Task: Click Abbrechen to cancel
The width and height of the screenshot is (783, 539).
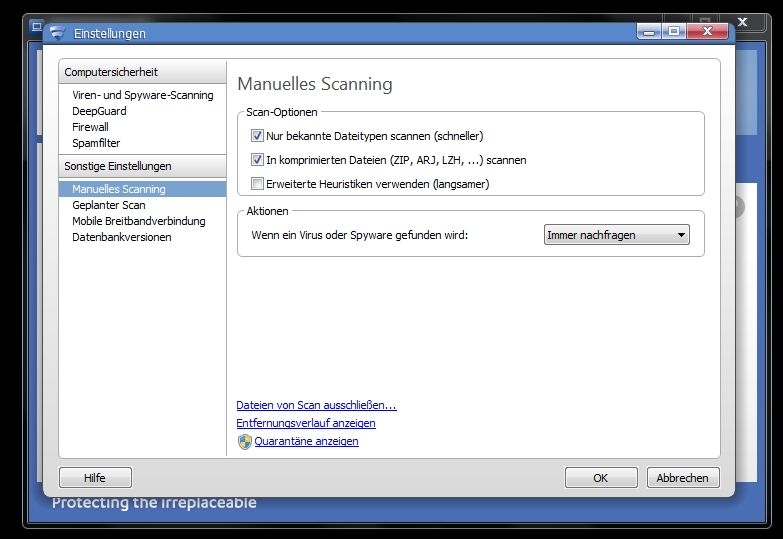Action: pos(683,478)
